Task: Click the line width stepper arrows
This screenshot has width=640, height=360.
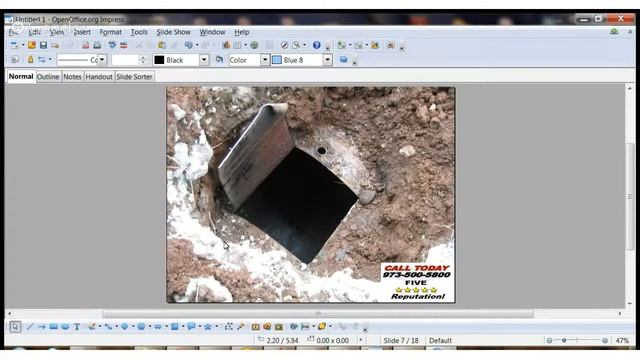Action: (x=143, y=60)
